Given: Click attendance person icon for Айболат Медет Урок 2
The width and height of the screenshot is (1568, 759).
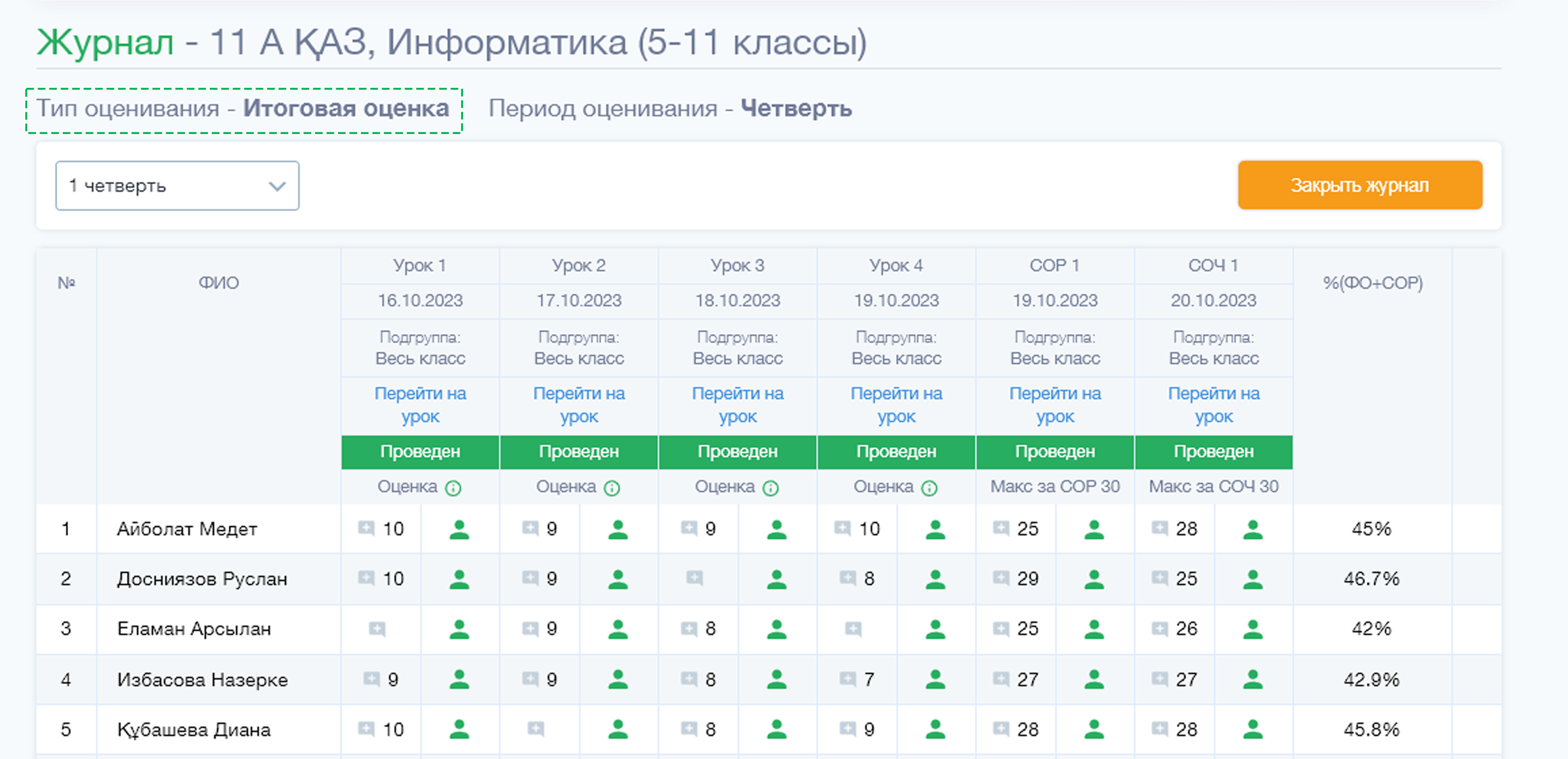Looking at the screenshot, I should (x=619, y=529).
